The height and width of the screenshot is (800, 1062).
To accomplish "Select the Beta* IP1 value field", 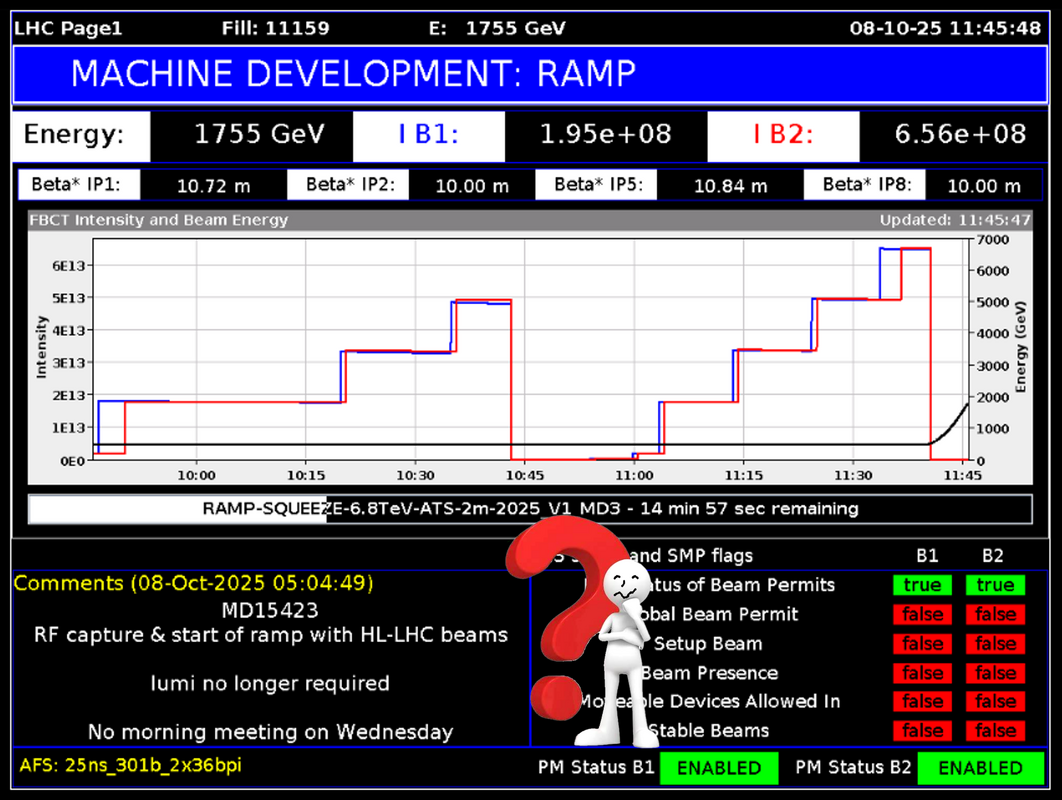I will [213, 186].
